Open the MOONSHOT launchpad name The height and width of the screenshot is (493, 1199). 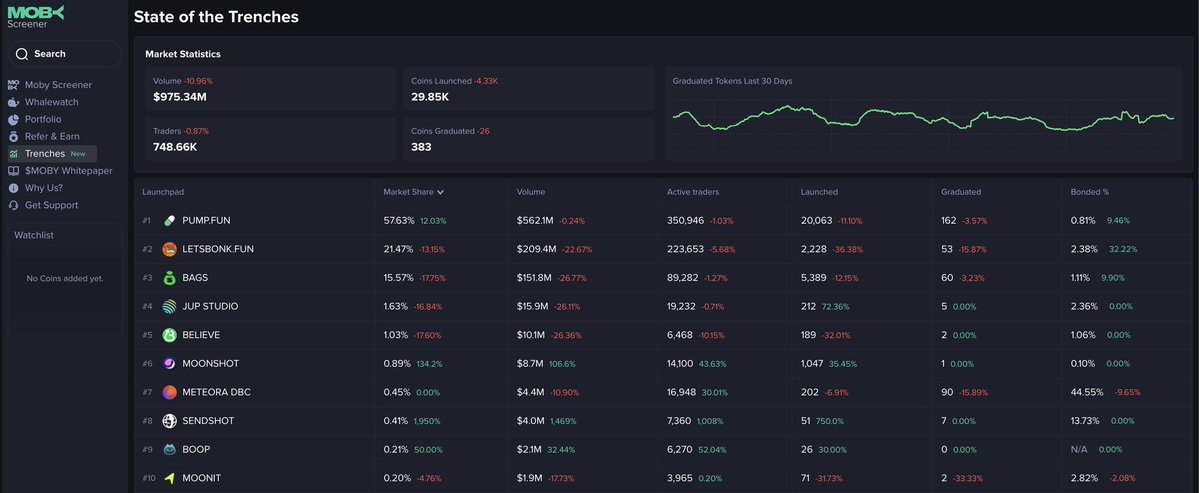pyautogui.click(x=208, y=364)
